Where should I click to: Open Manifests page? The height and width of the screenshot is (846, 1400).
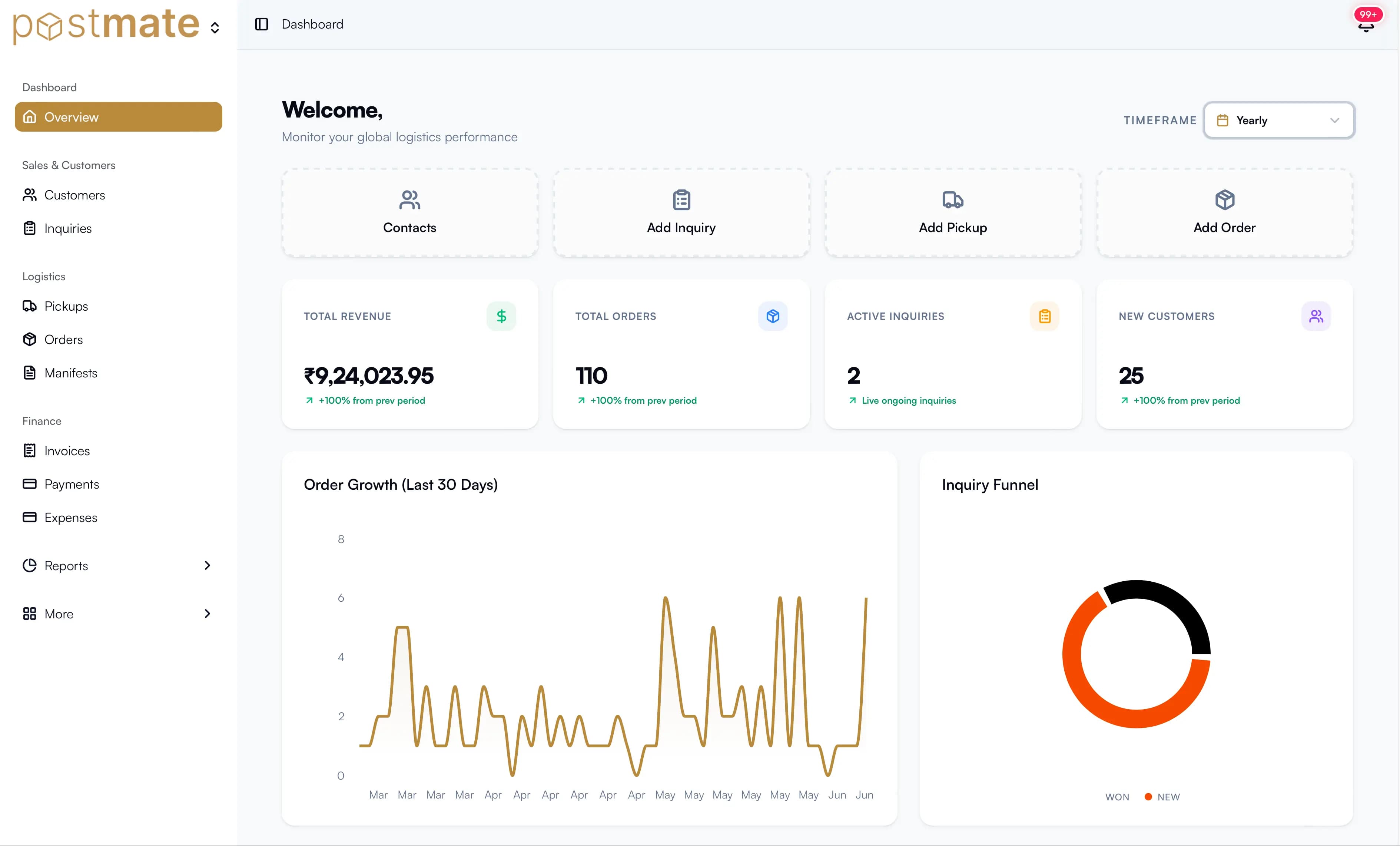pos(118,373)
